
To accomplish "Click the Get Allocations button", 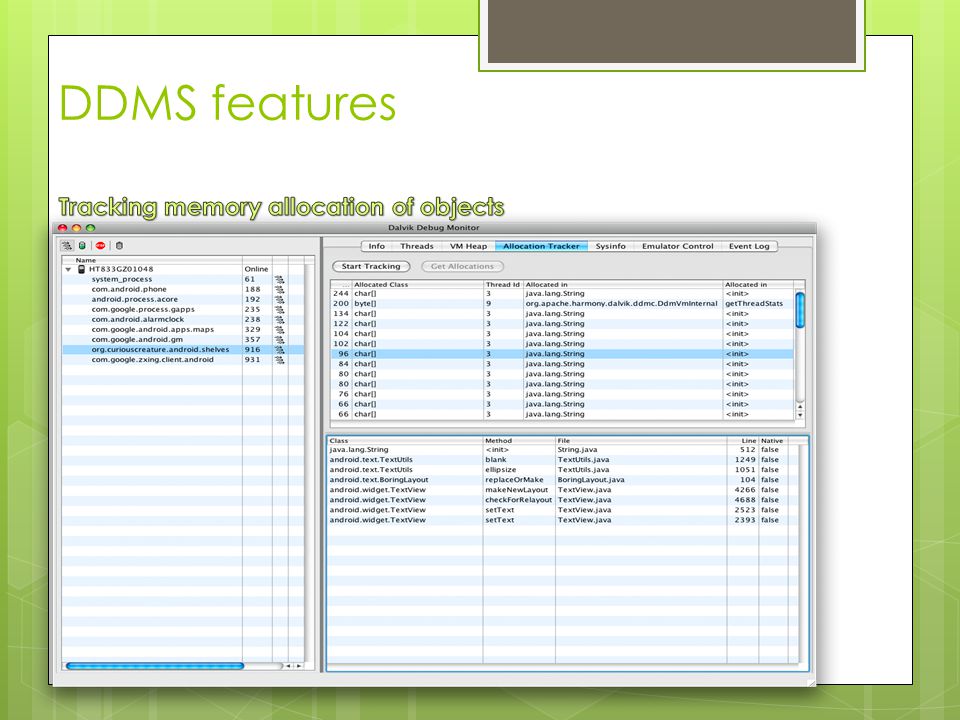I will 462,266.
